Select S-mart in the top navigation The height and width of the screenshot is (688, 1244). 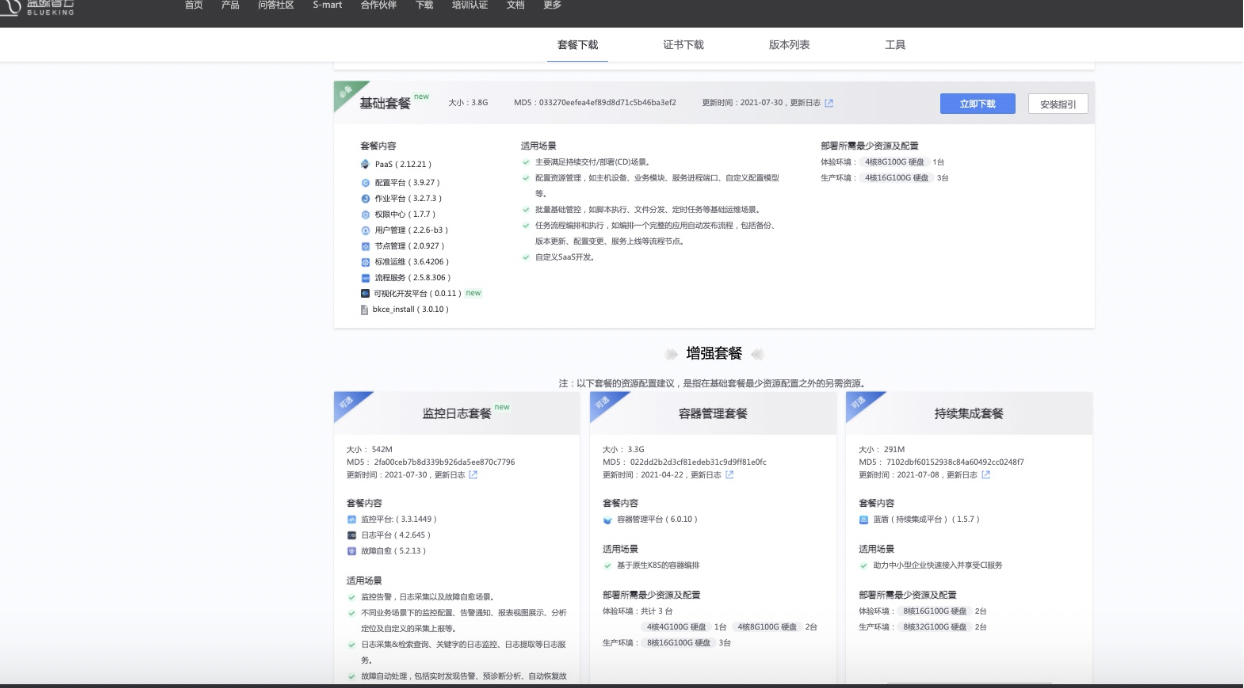click(x=327, y=5)
